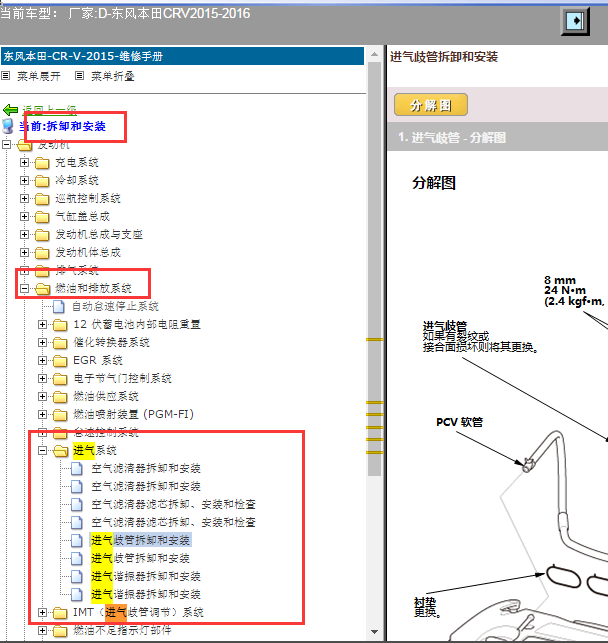
Task: Click the folder icon of EGR 系统
Action: click(x=60, y=361)
